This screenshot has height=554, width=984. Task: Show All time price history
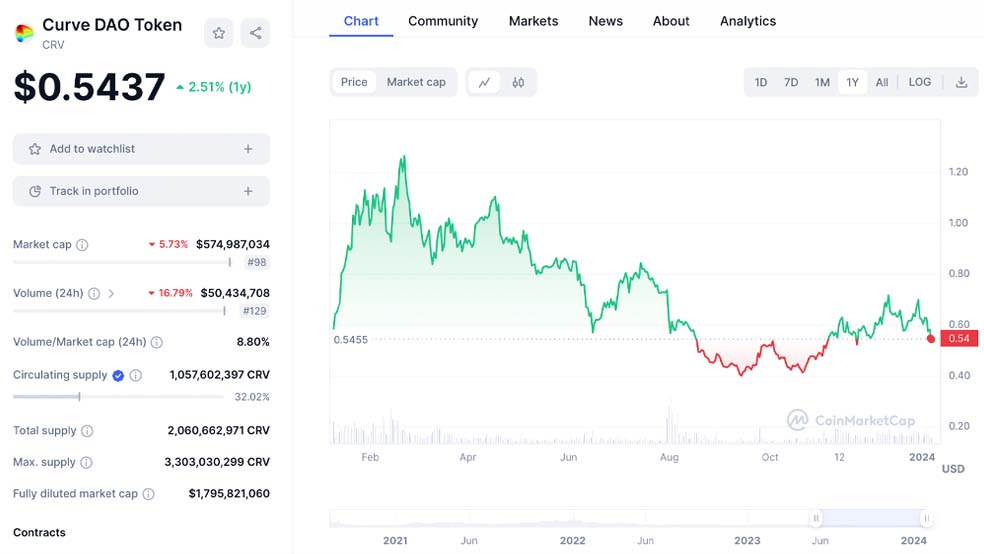tap(881, 82)
